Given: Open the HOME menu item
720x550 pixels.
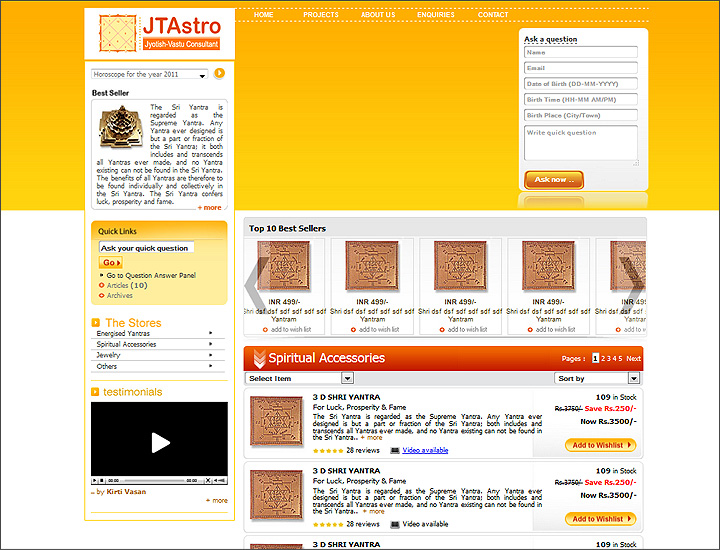Looking at the screenshot, I should (264, 15).
